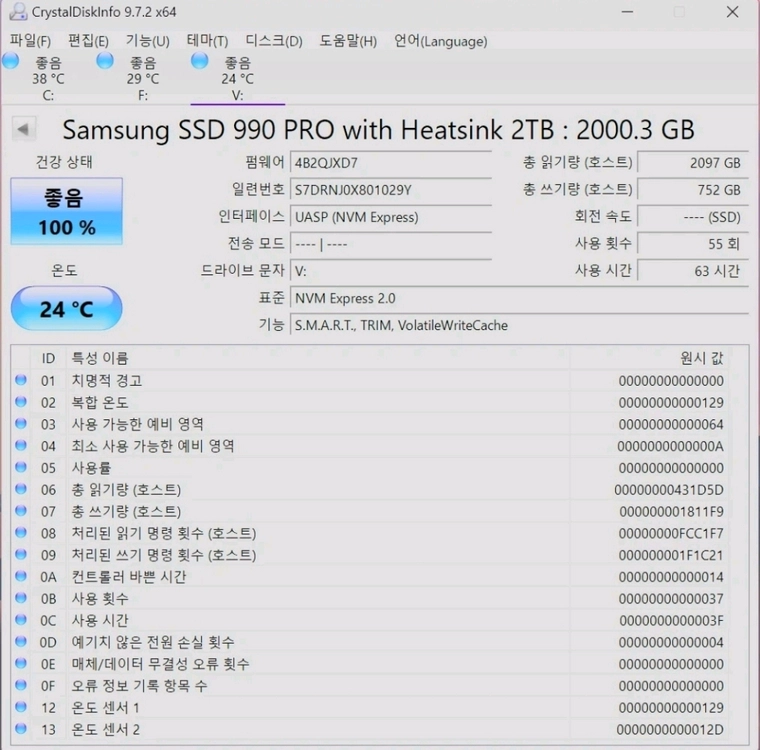Screen dimensions: 760x750
Task: Click the power-on count value 55 회
Action: tap(693, 244)
